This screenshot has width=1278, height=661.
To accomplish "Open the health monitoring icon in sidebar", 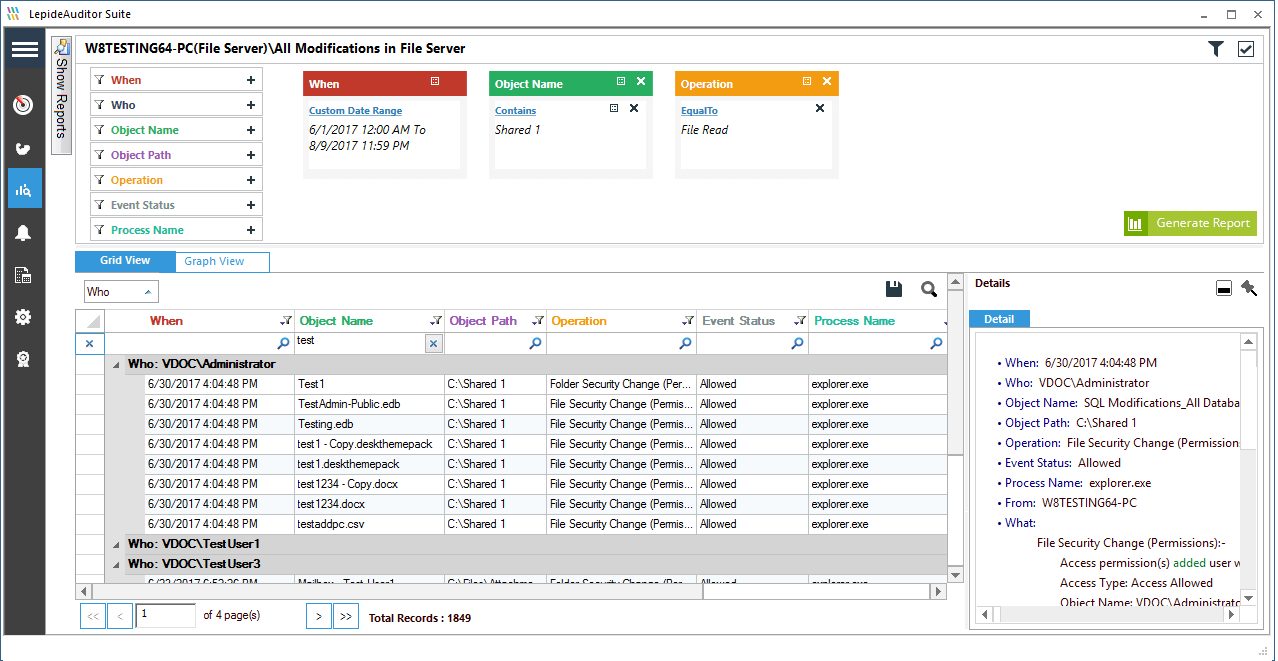I will pos(24,148).
